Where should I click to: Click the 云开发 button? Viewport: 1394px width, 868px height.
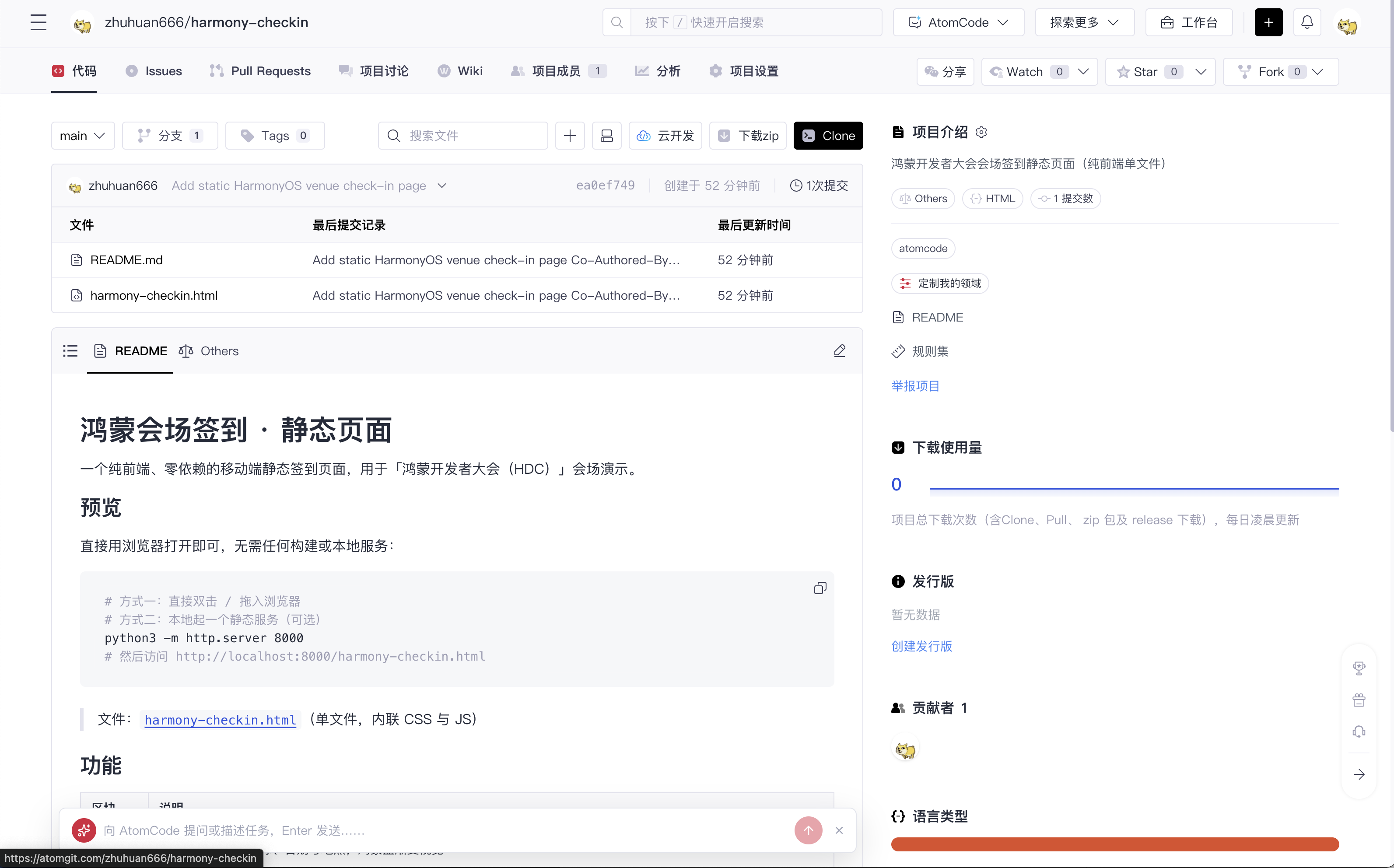665,136
